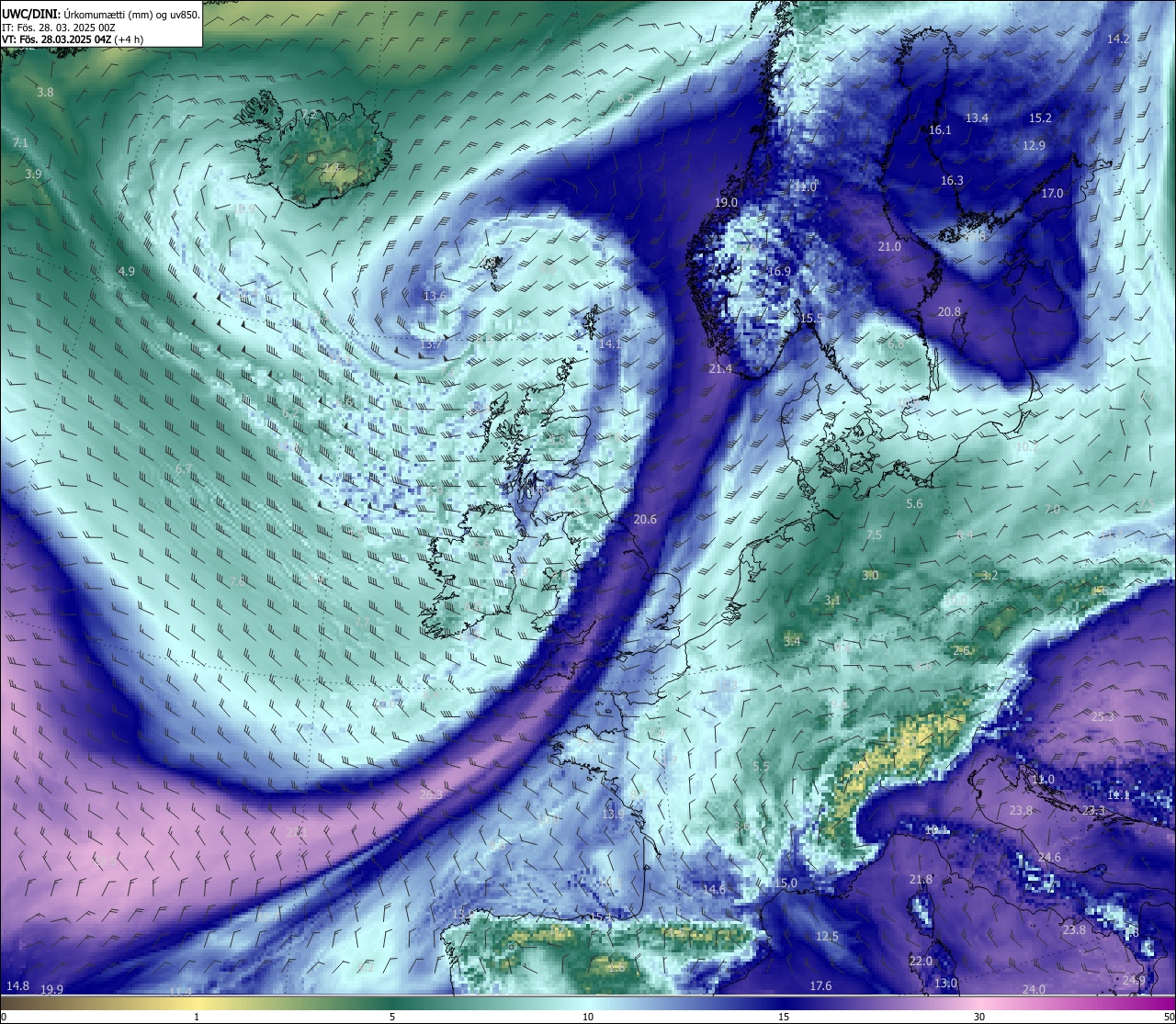Click the 19.0 value off Norway's coast
Screen dimensions: 1176x1024
click(x=726, y=203)
